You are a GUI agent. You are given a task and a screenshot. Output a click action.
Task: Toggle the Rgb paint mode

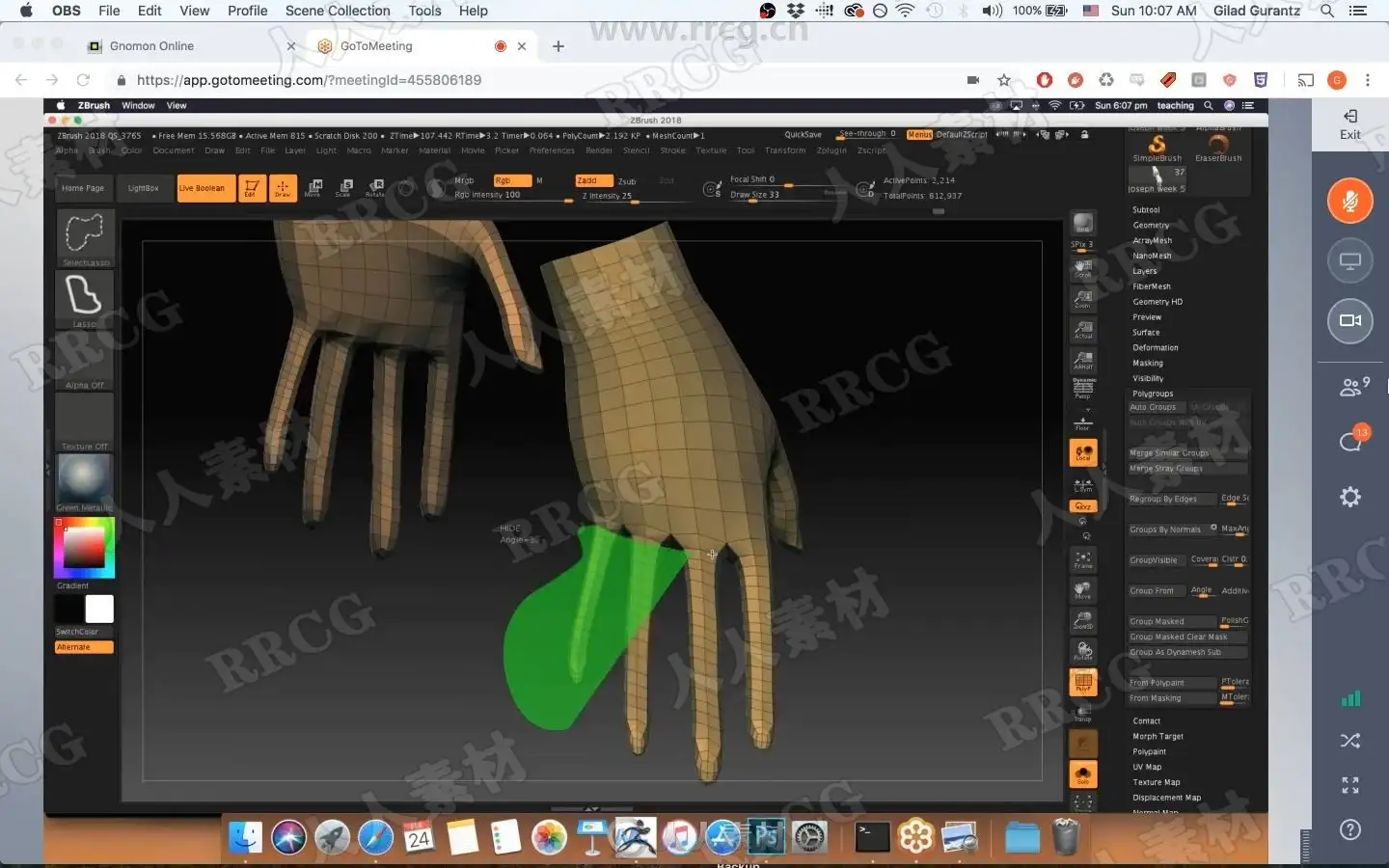pyautogui.click(x=512, y=180)
